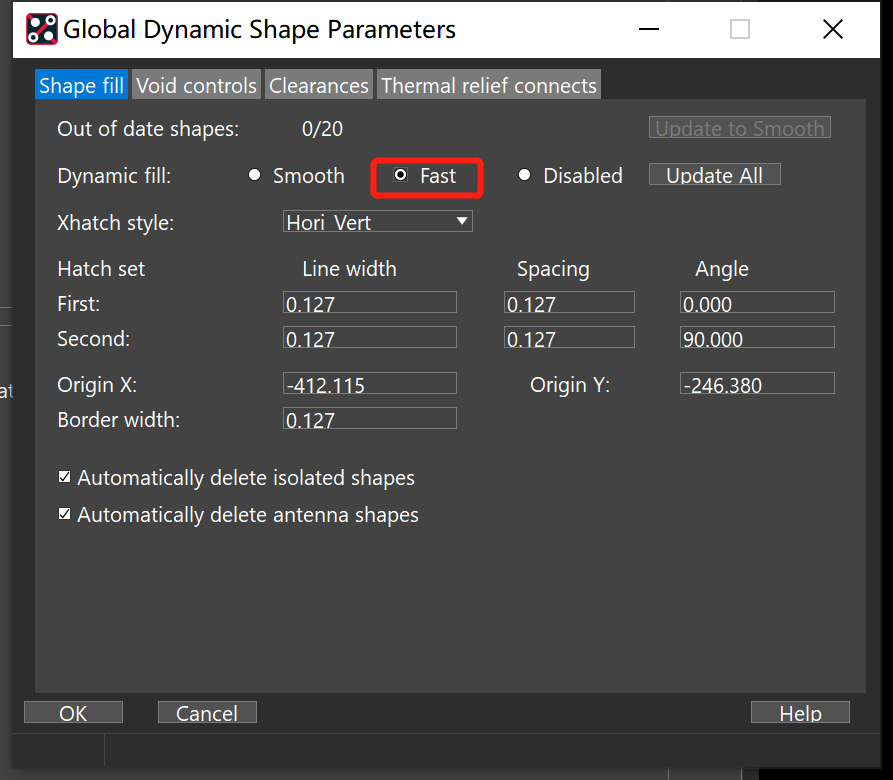Viewport: 893px width, 780px height.
Task: Go to Thermal relief connects tab
Action: [x=488, y=85]
